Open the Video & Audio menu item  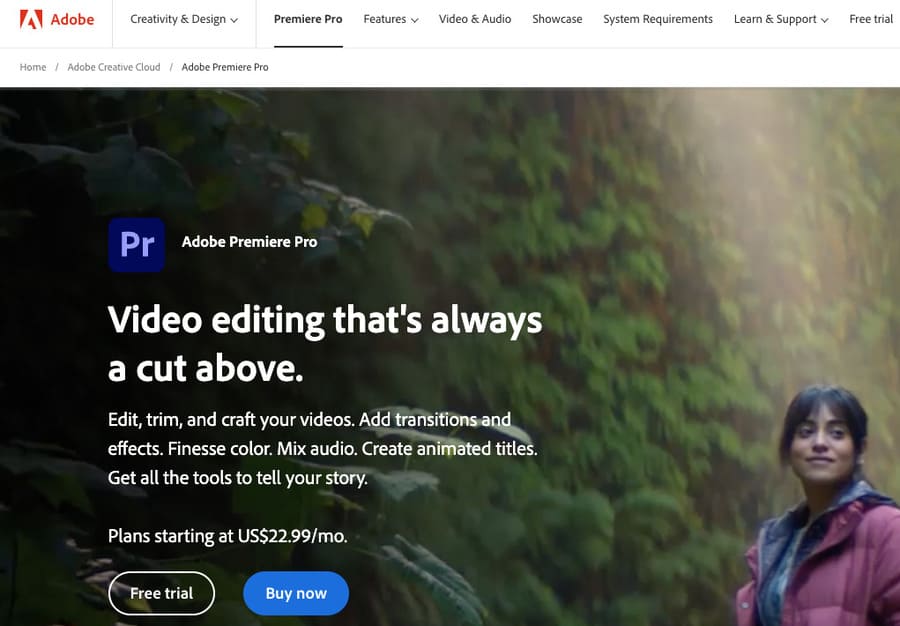click(474, 18)
